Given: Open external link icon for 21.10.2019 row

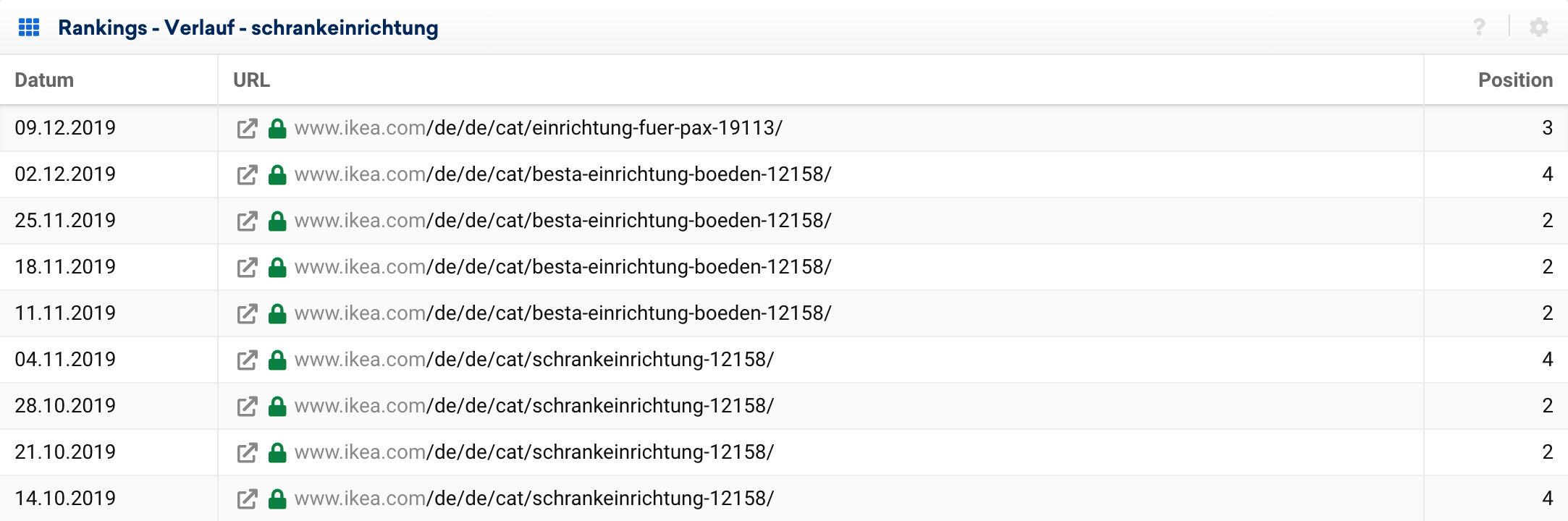Looking at the screenshot, I should click(247, 453).
